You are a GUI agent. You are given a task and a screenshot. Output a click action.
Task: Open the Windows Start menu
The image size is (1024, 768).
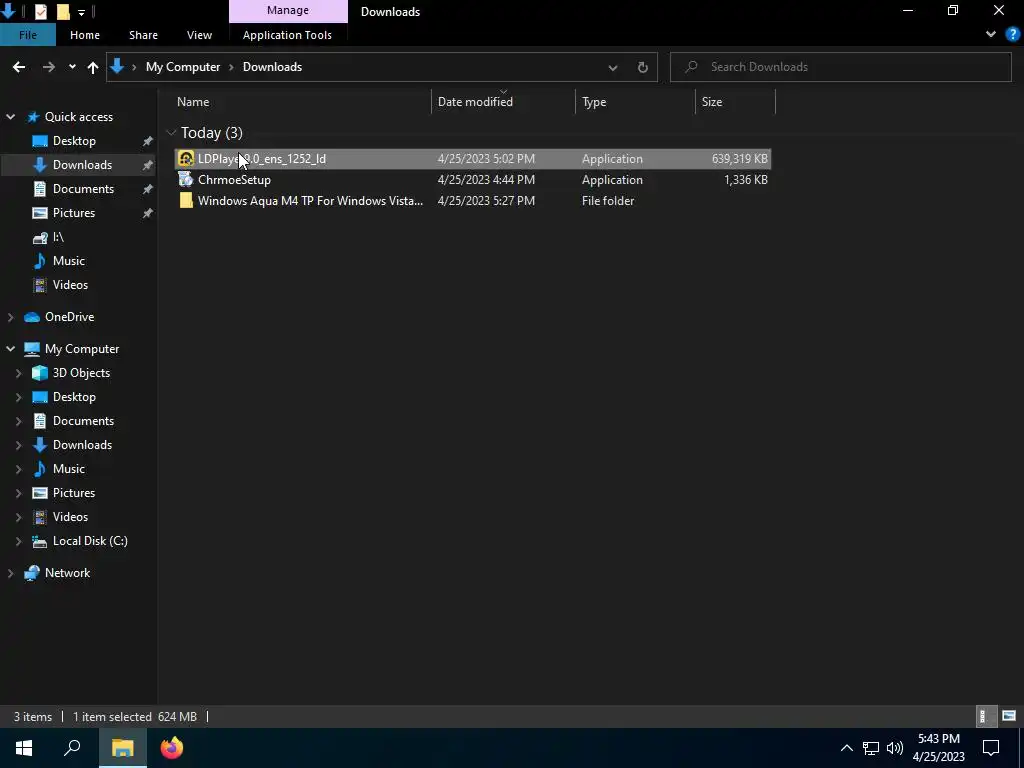click(x=24, y=748)
